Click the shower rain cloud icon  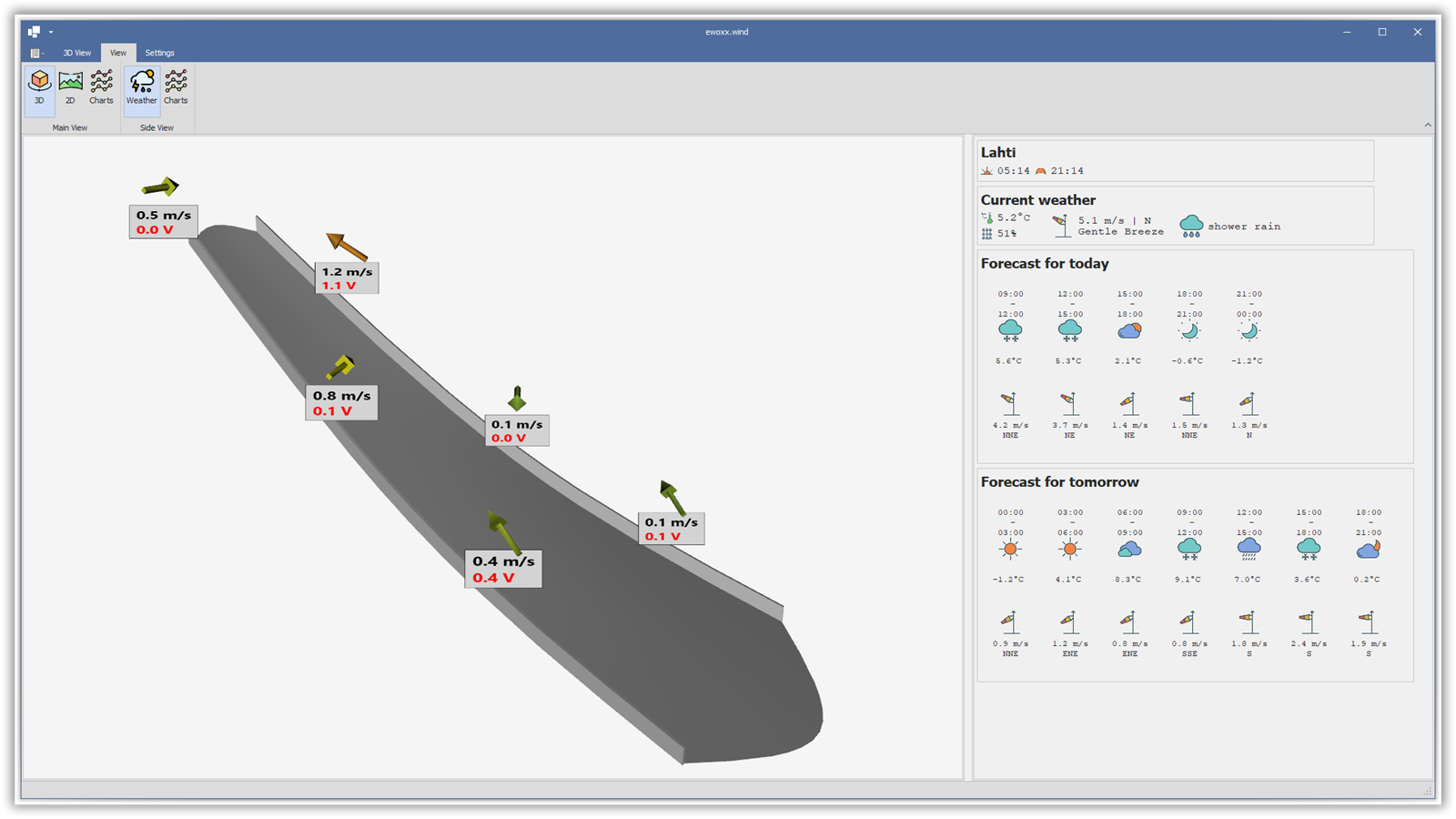[x=1191, y=226]
